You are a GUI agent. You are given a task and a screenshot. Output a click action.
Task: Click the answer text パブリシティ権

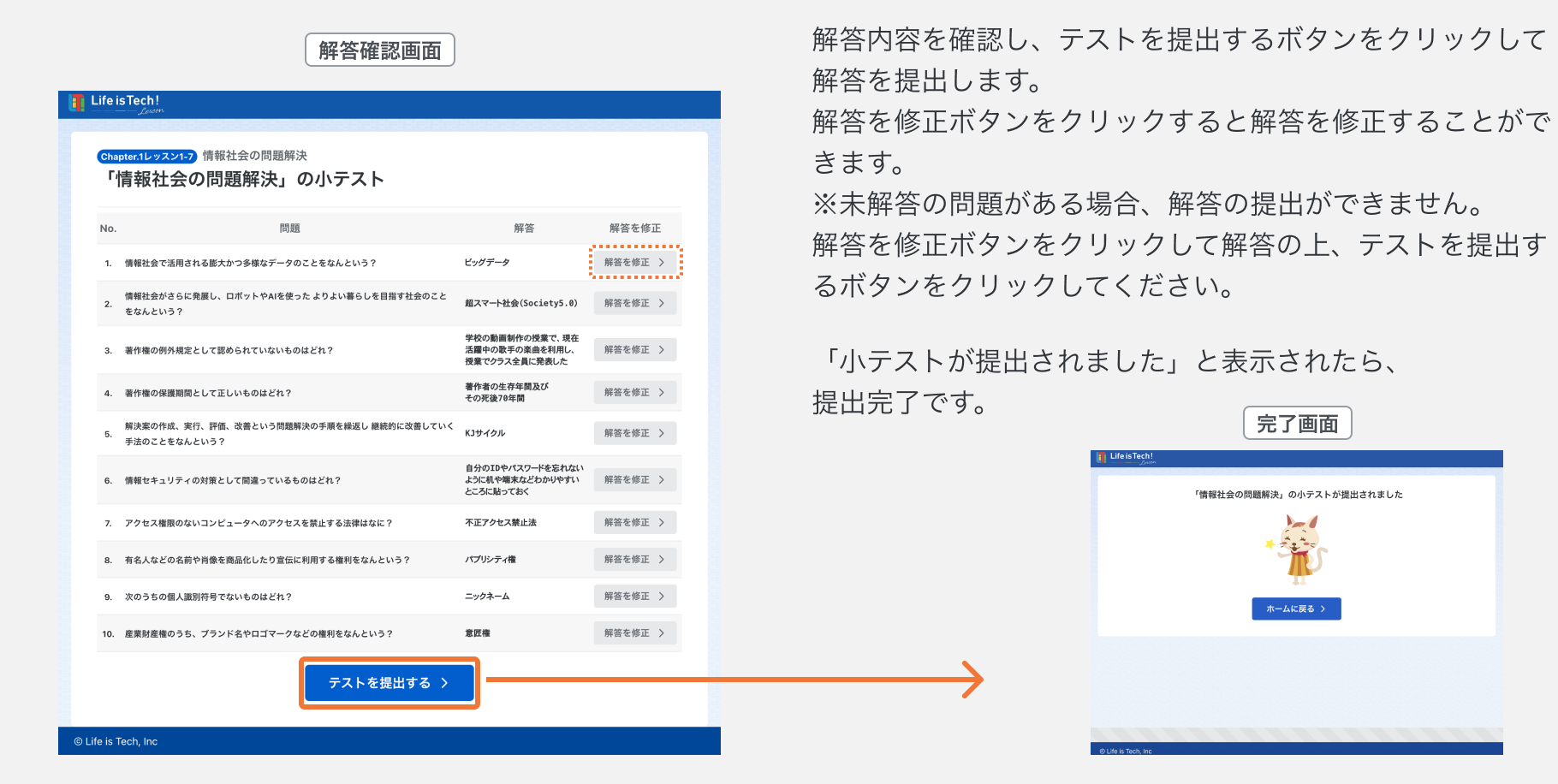[491, 560]
